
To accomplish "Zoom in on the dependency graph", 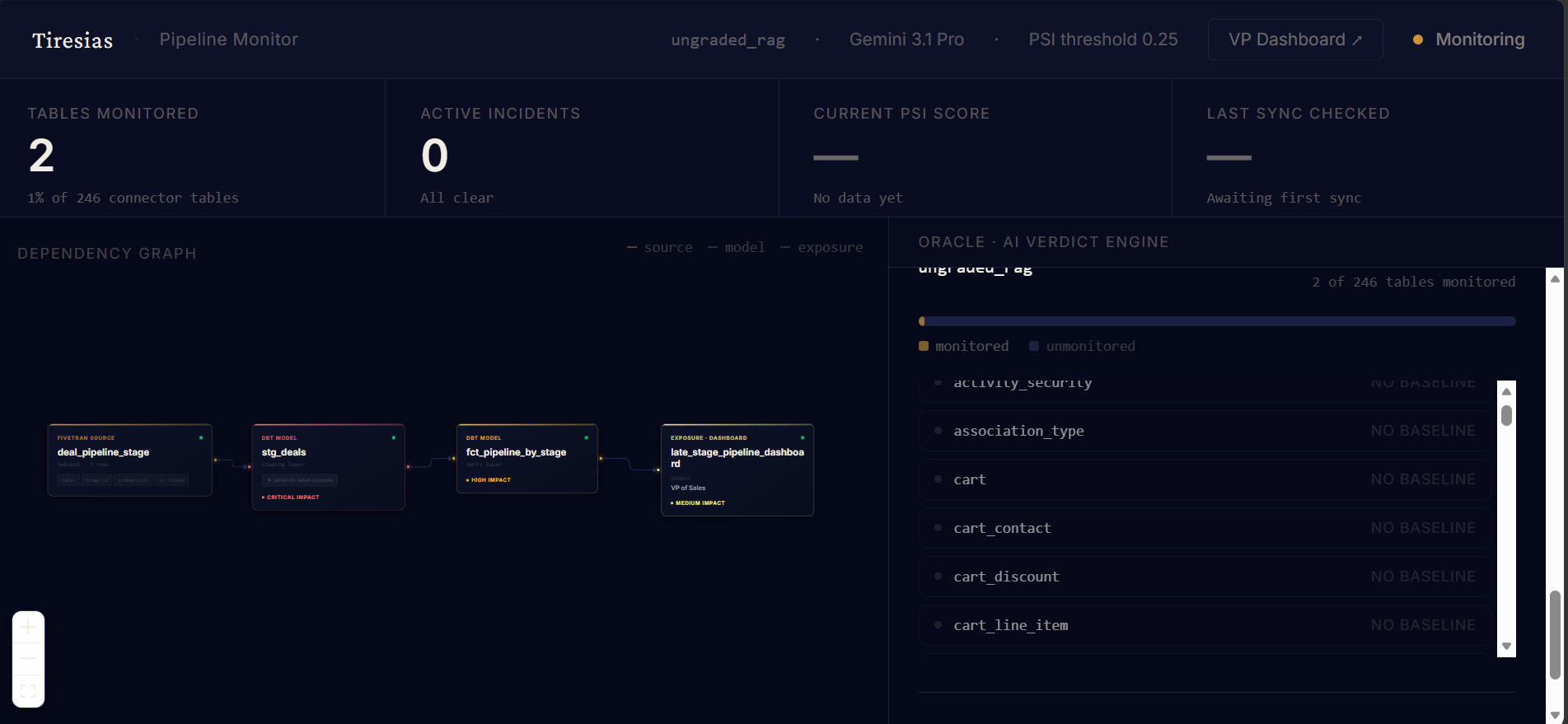I will coord(28,628).
